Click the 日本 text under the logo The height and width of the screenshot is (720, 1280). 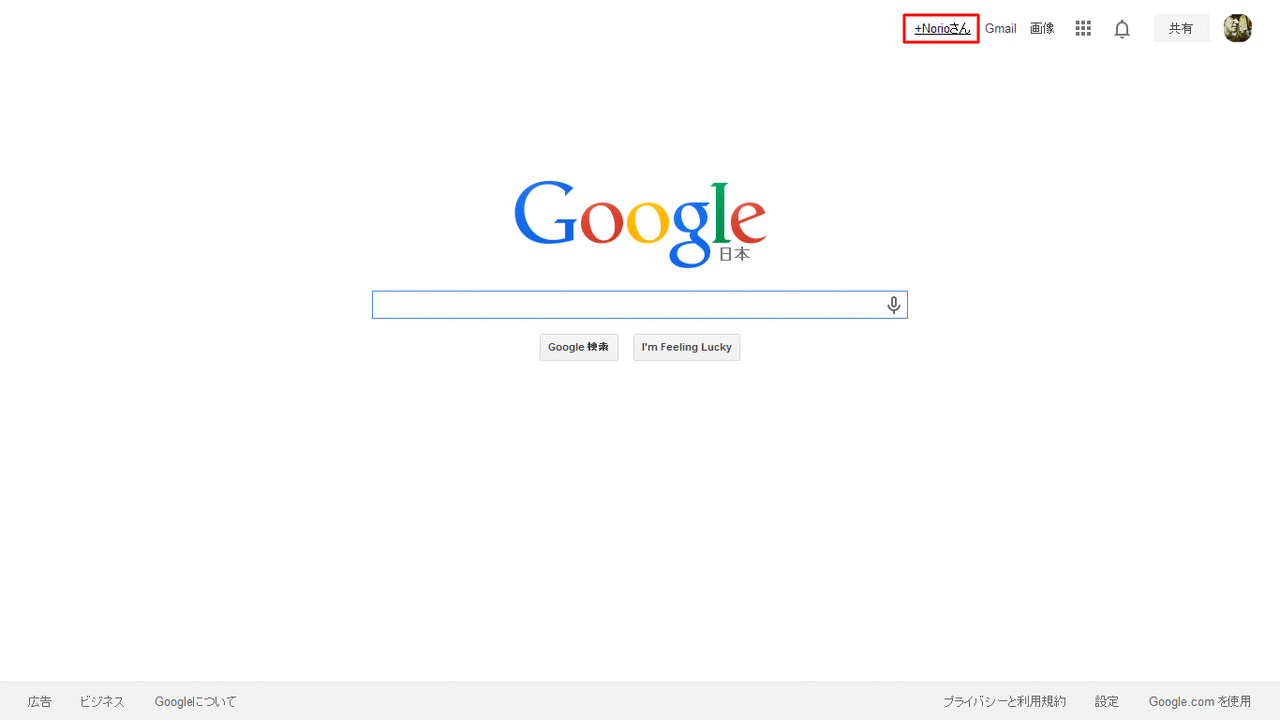734,255
